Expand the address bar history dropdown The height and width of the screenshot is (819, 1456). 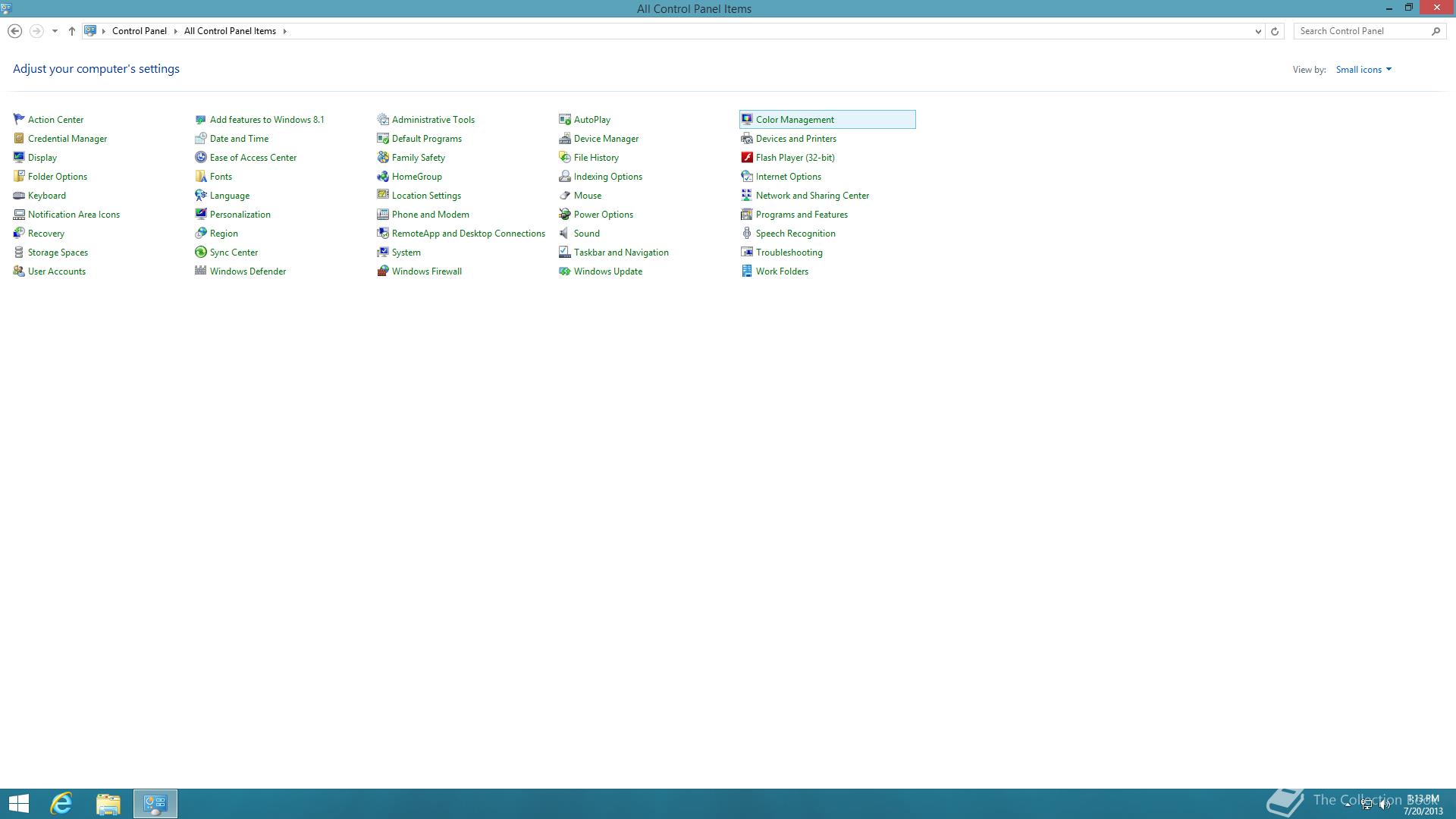coord(1258,31)
